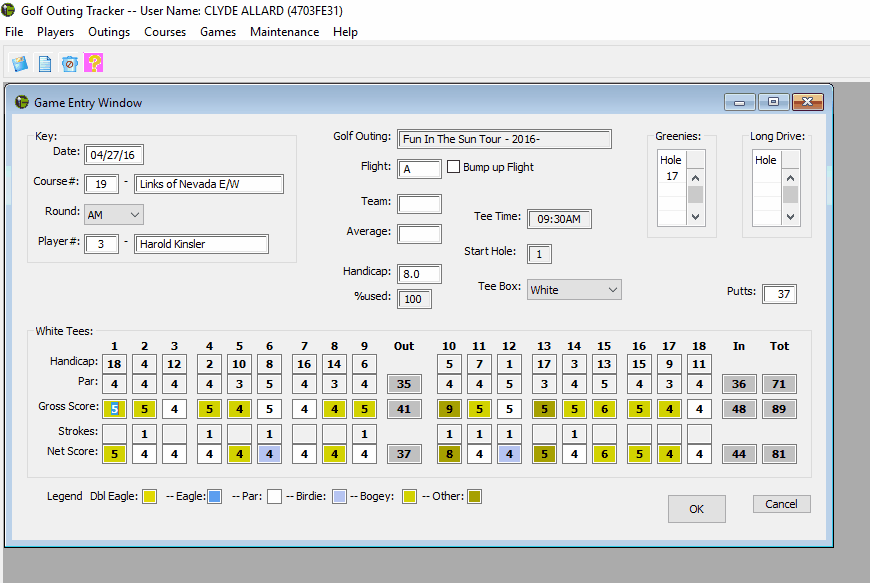Click the Eagle legend blue swatch
Image resolution: width=870 pixels, height=583 pixels.
tap(215, 496)
